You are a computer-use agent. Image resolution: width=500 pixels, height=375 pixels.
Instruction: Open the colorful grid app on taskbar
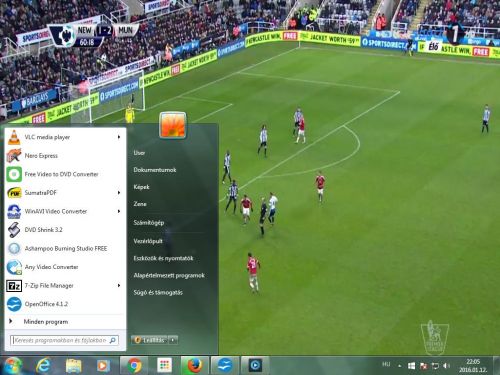tap(164, 366)
